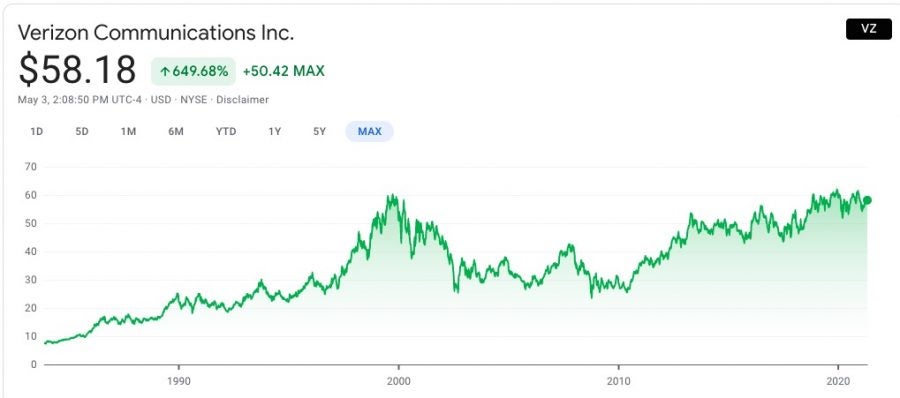Open the Disclaimer link
The height and width of the screenshot is (398, 900).
[242, 100]
